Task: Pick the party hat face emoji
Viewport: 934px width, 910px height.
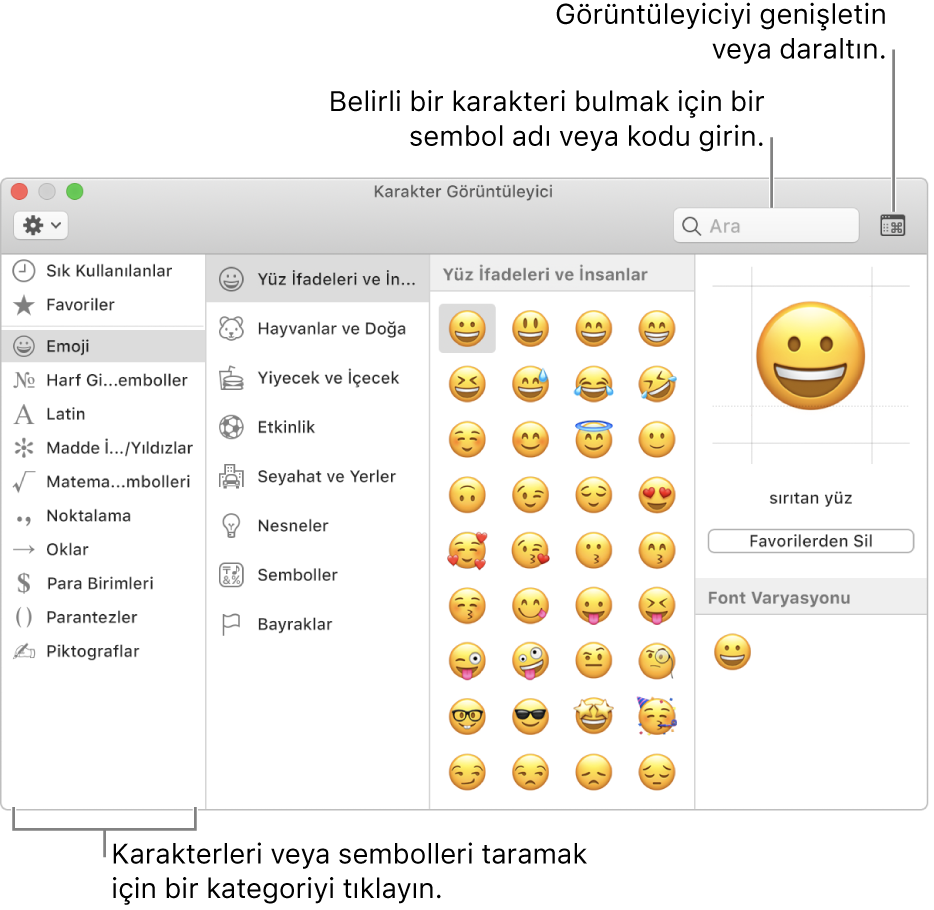Action: click(x=657, y=716)
